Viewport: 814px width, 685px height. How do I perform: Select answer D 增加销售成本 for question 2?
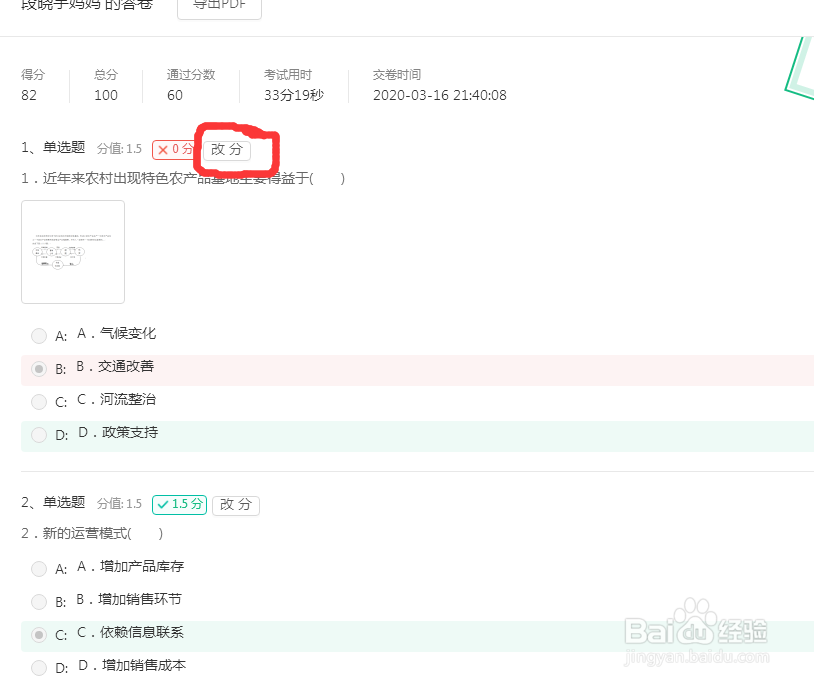38,668
